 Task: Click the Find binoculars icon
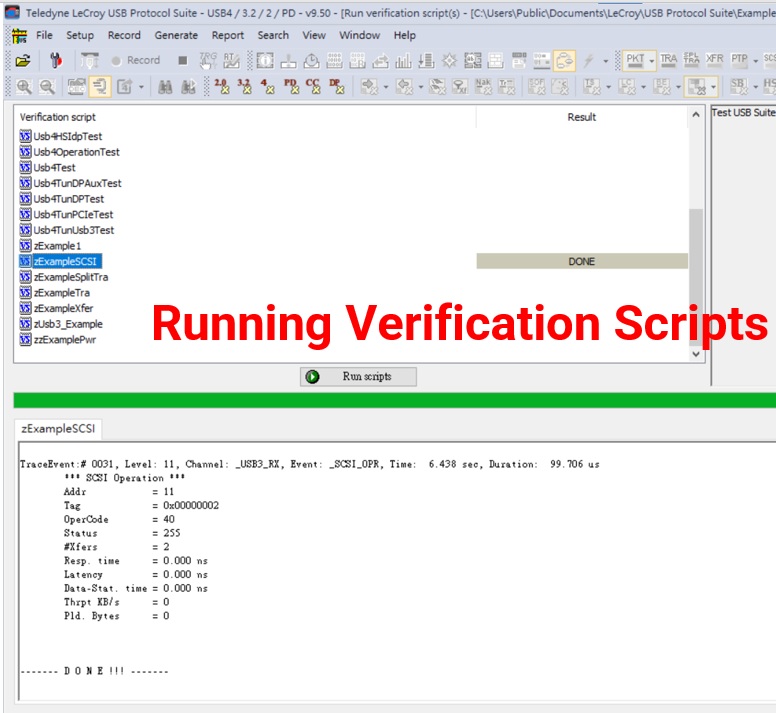pyautogui.click(x=167, y=87)
